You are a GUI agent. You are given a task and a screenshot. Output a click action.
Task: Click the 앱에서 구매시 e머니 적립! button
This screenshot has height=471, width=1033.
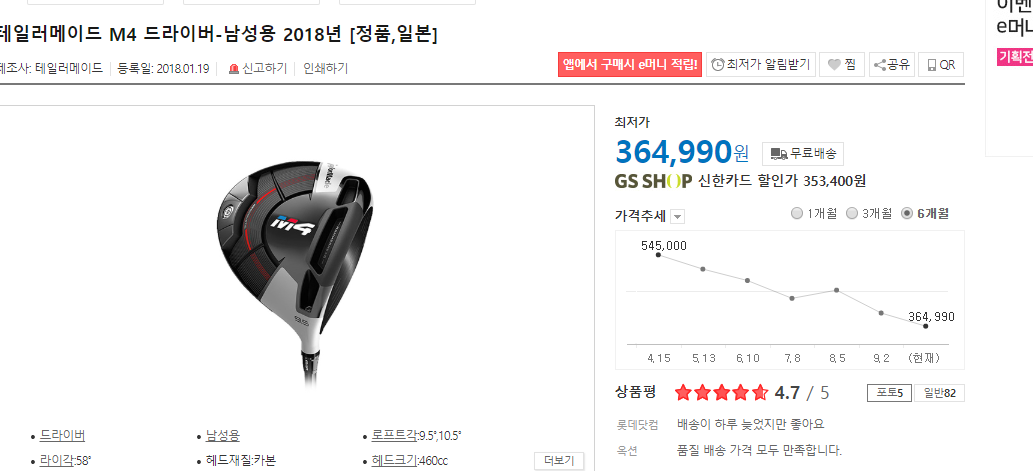pyautogui.click(x=630, y=65)
